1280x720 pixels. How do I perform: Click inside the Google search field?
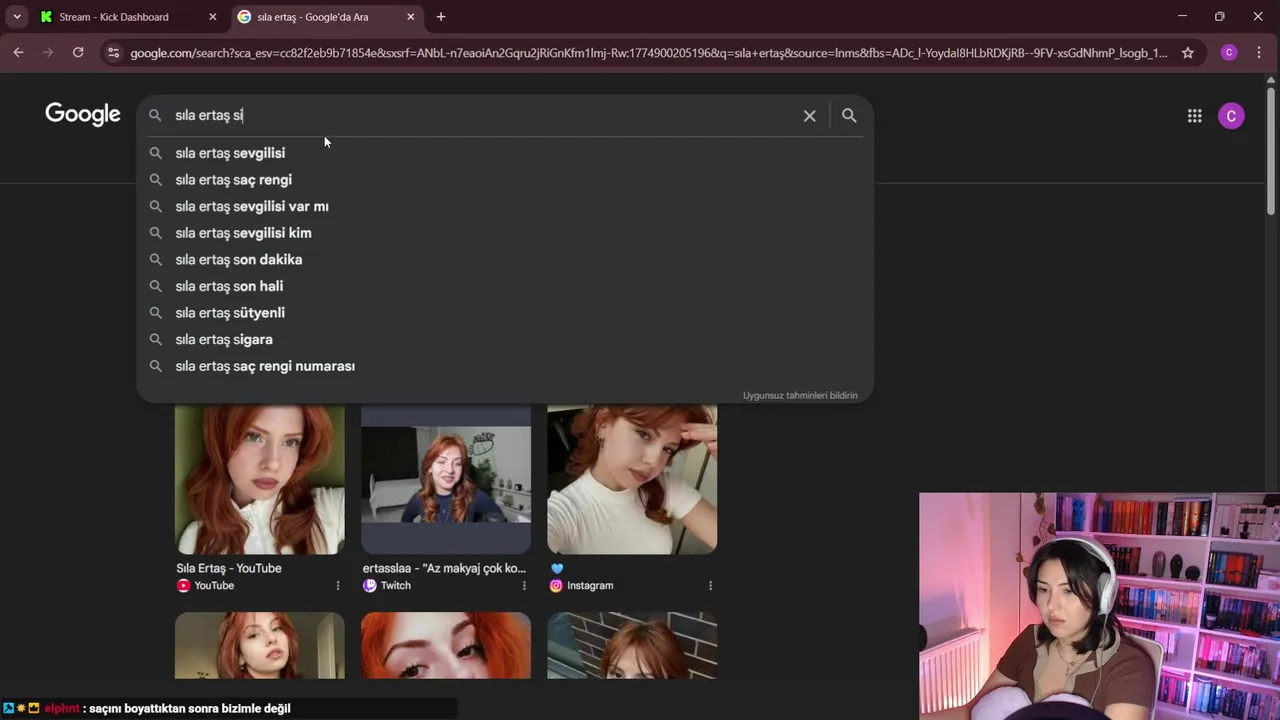pos(485,115)
